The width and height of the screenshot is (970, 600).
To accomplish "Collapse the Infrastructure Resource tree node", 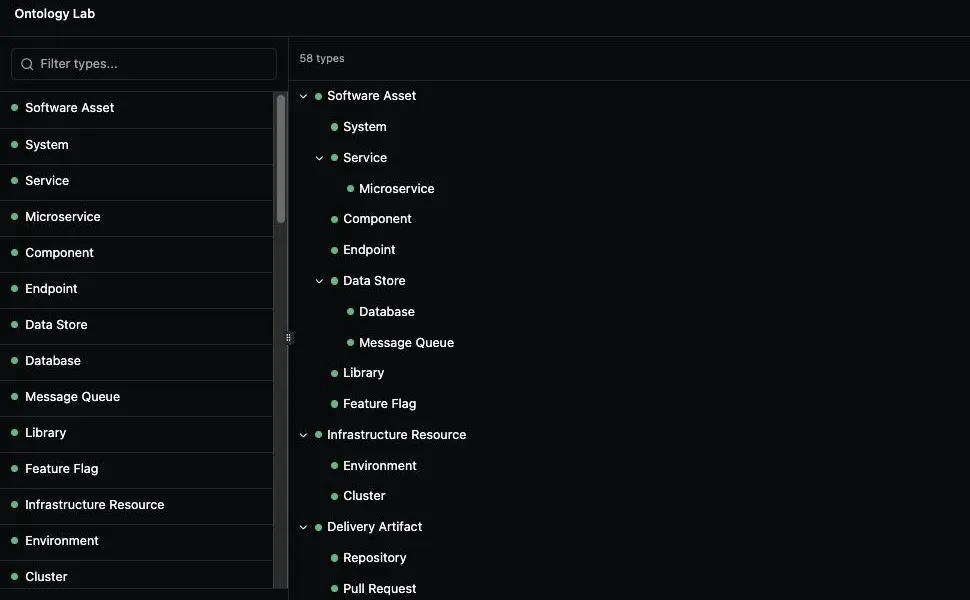I will tap(303, 435).
